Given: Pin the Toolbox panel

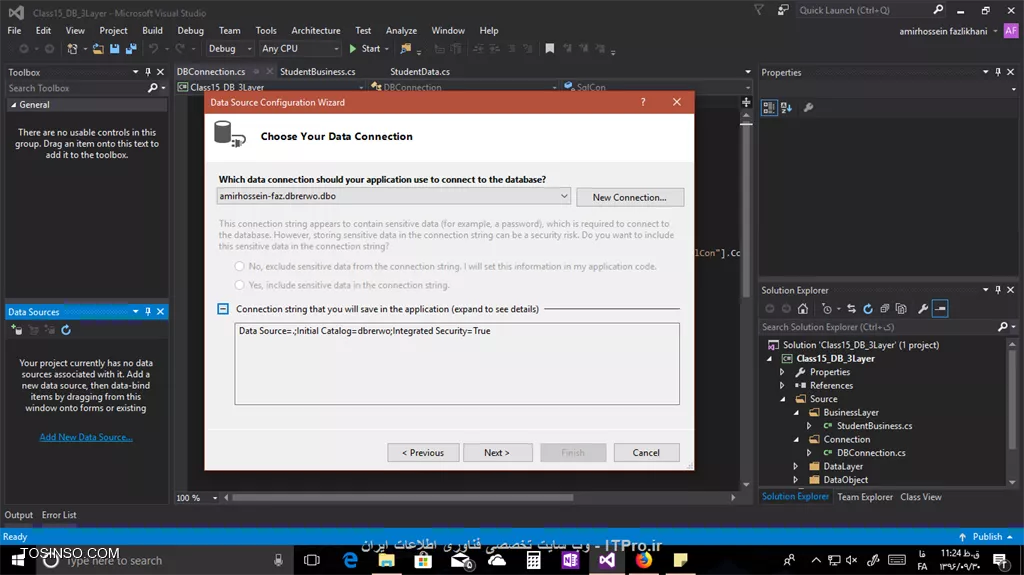Looking at the screenshot, I should 148,72.
